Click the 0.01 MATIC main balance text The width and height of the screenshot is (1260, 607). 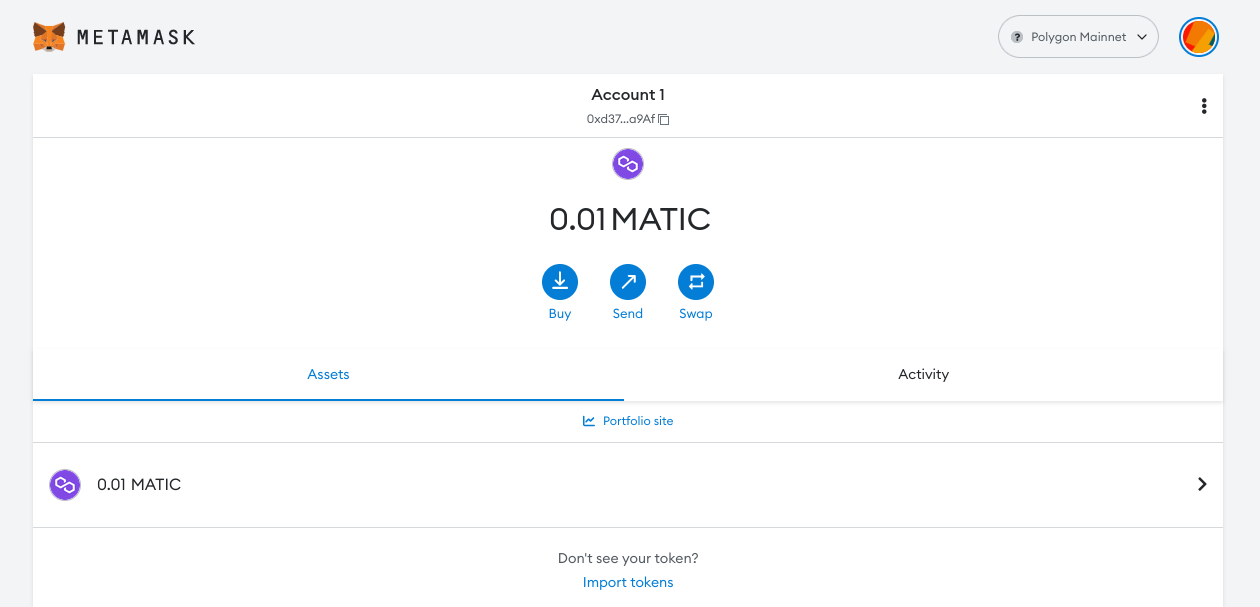pyautogui.click(x=629, y=219)
